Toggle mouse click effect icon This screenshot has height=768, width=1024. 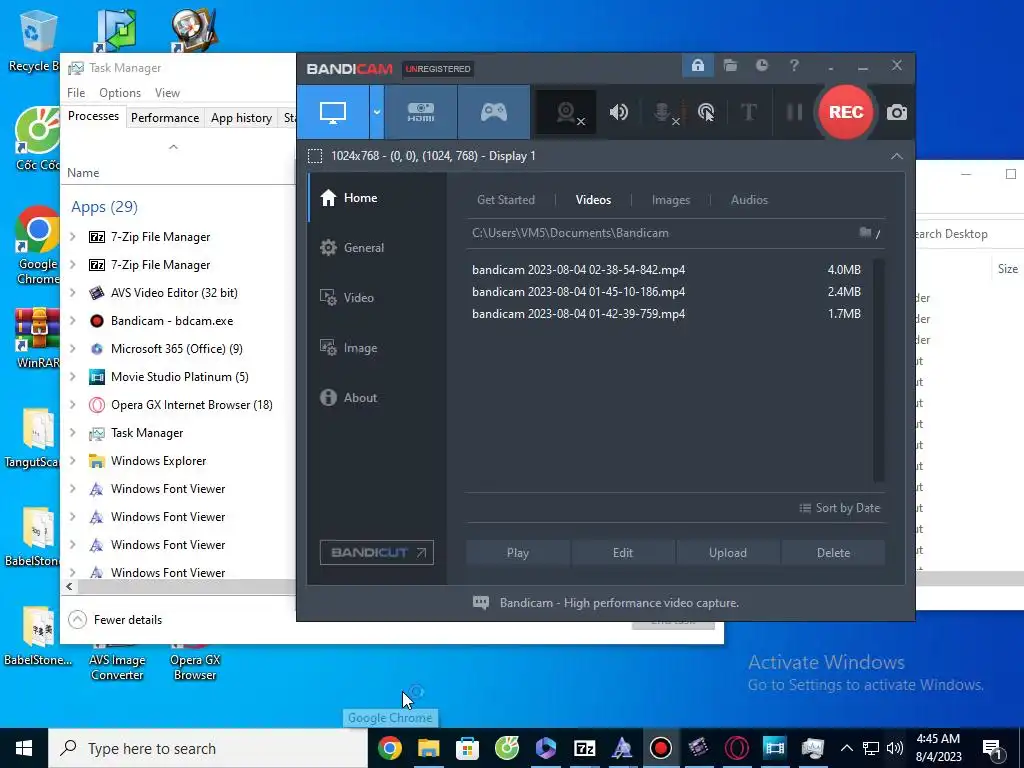click(706, 112)
